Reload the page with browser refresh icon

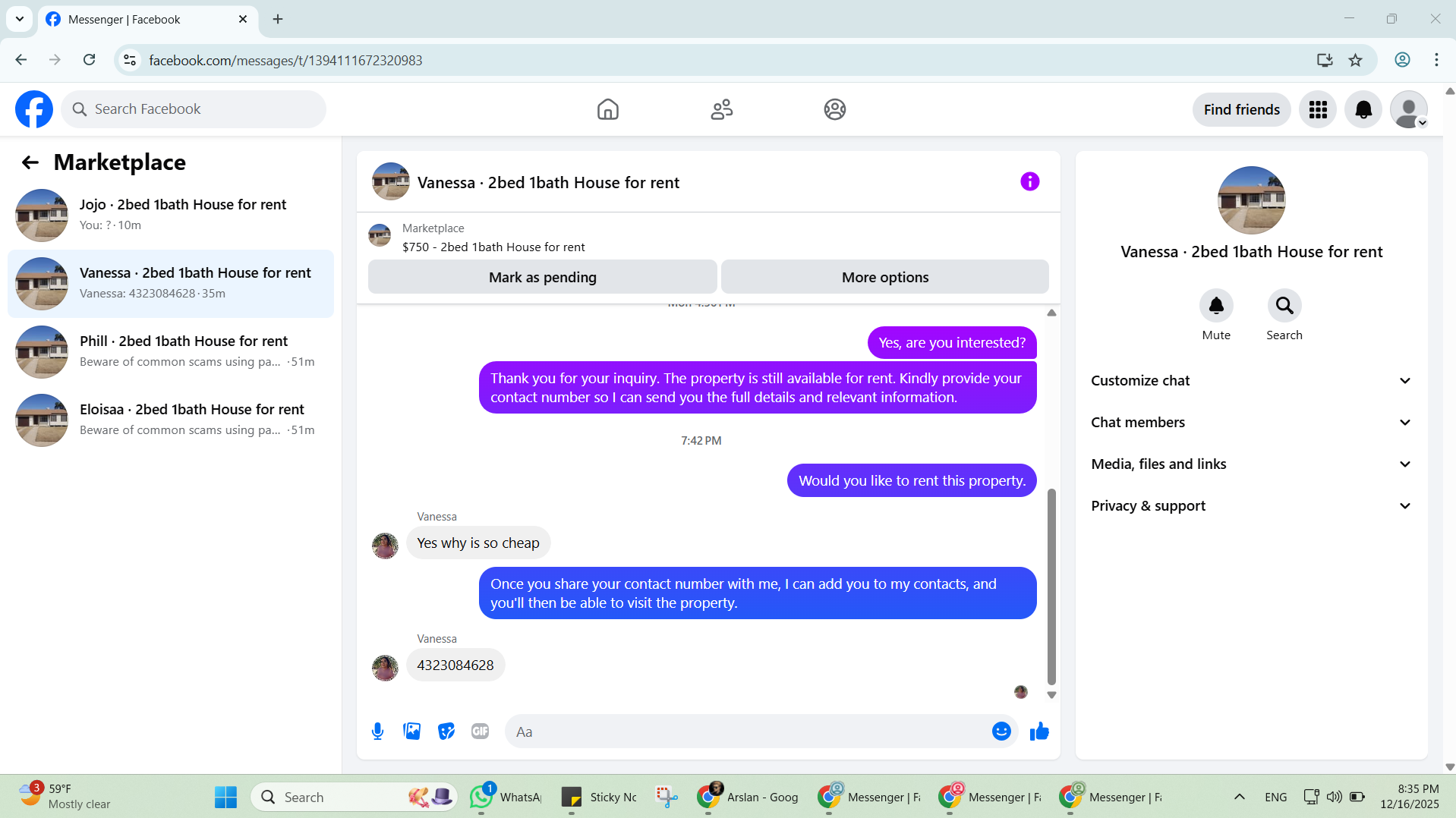coord(89,60)
